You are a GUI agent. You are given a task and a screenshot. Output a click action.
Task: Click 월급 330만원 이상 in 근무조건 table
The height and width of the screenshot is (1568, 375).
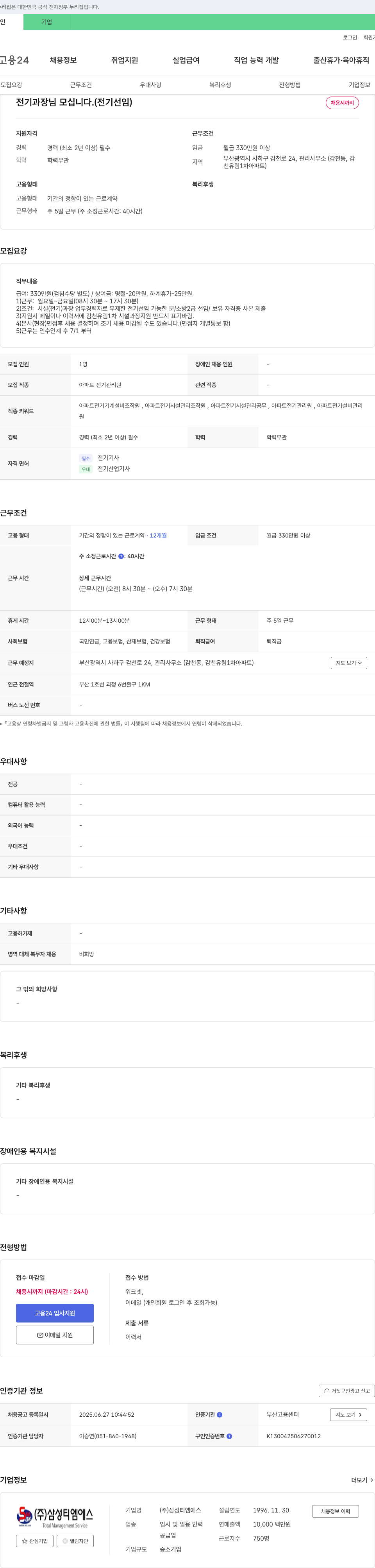[x=288, y=536]
